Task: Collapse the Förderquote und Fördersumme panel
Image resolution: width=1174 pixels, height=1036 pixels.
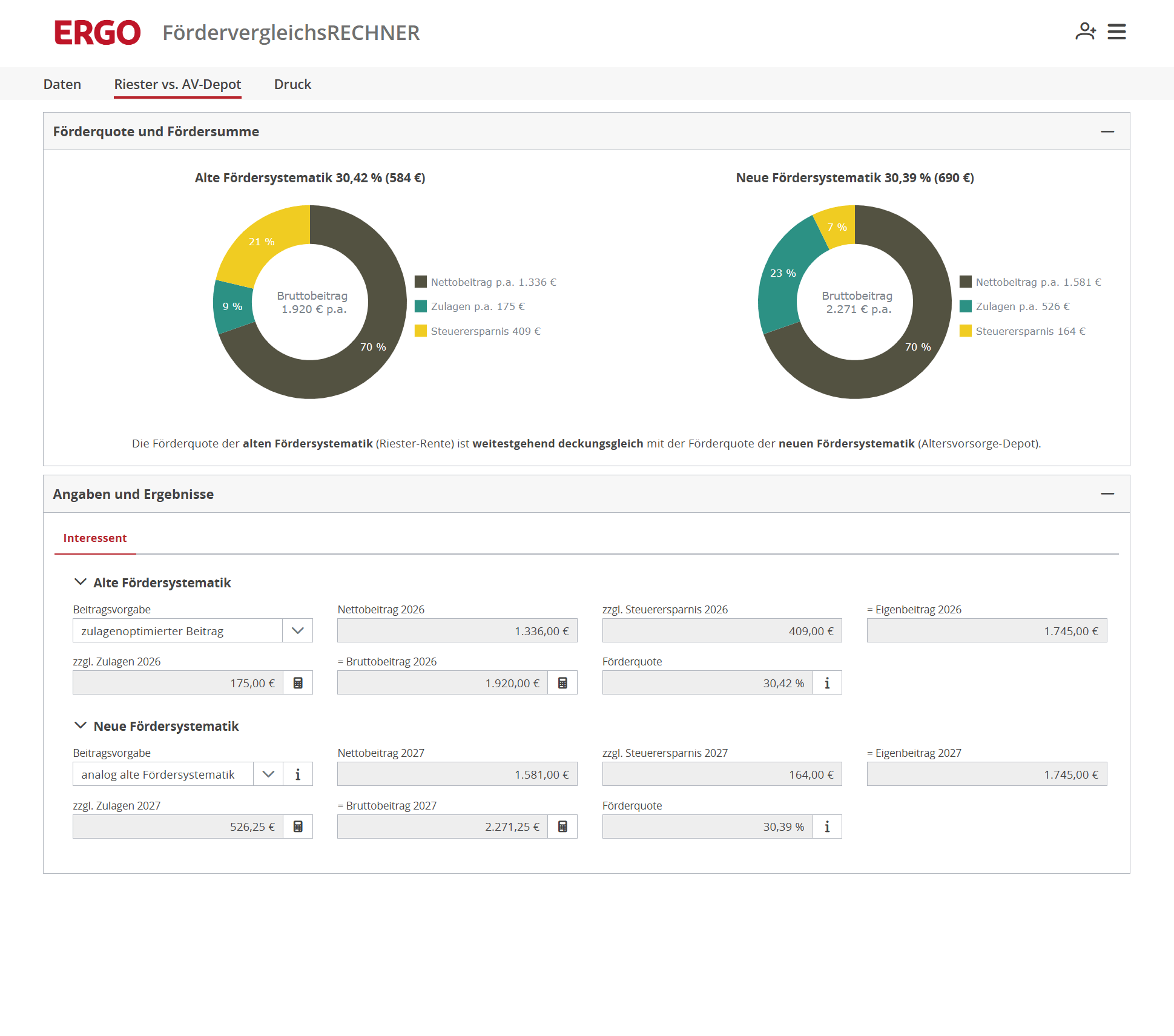Action: pos(1107,131)
